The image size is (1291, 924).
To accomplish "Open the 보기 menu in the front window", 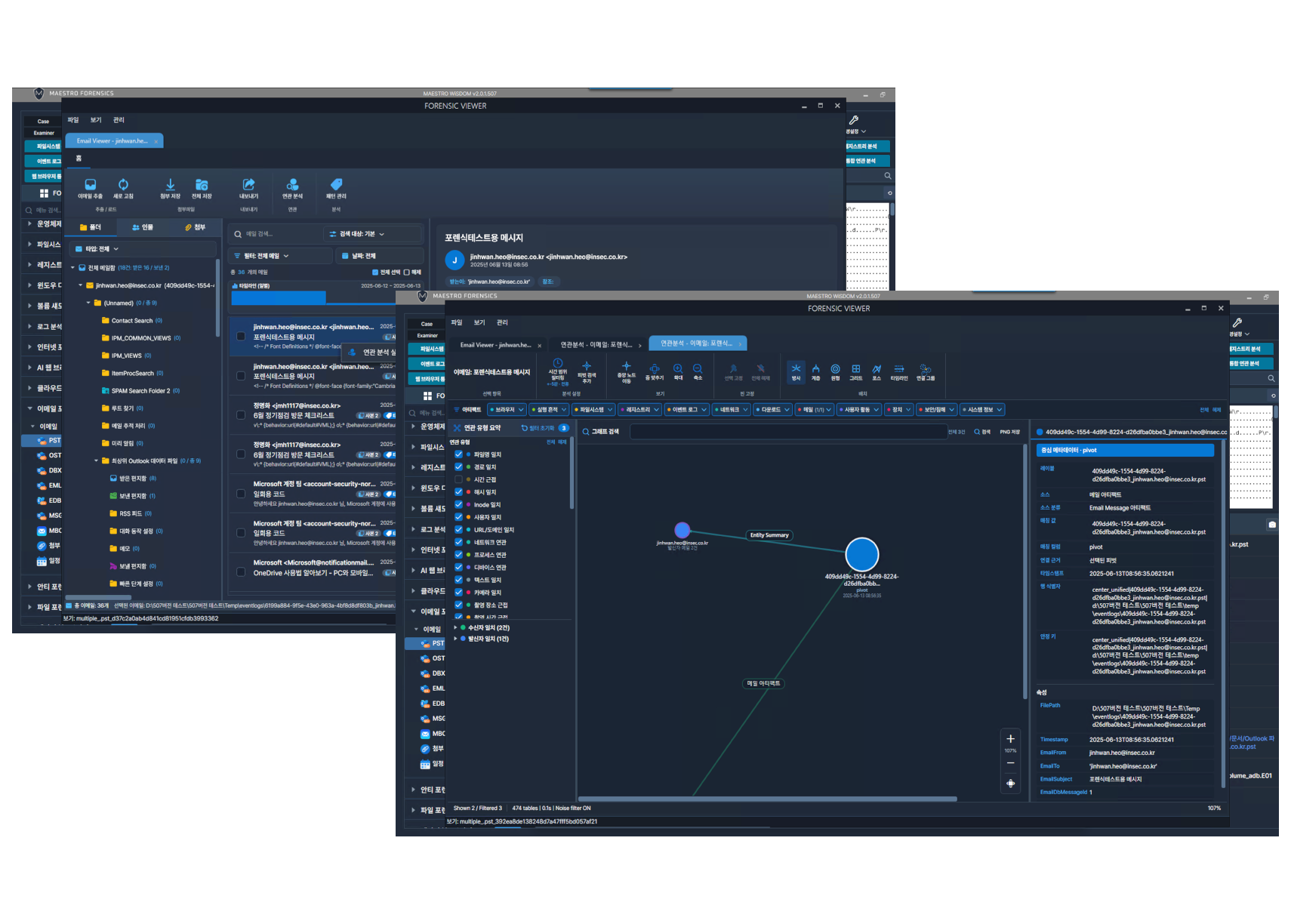I will point(479,322).
